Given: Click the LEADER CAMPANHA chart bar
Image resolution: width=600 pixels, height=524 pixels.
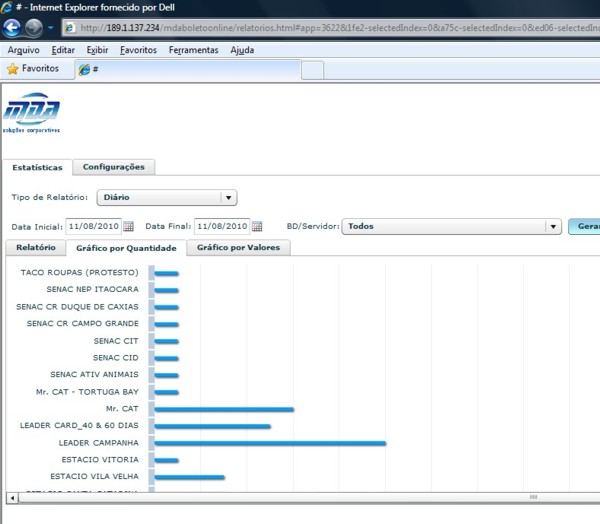Looking at the screenshot, I should coord(270,443).
